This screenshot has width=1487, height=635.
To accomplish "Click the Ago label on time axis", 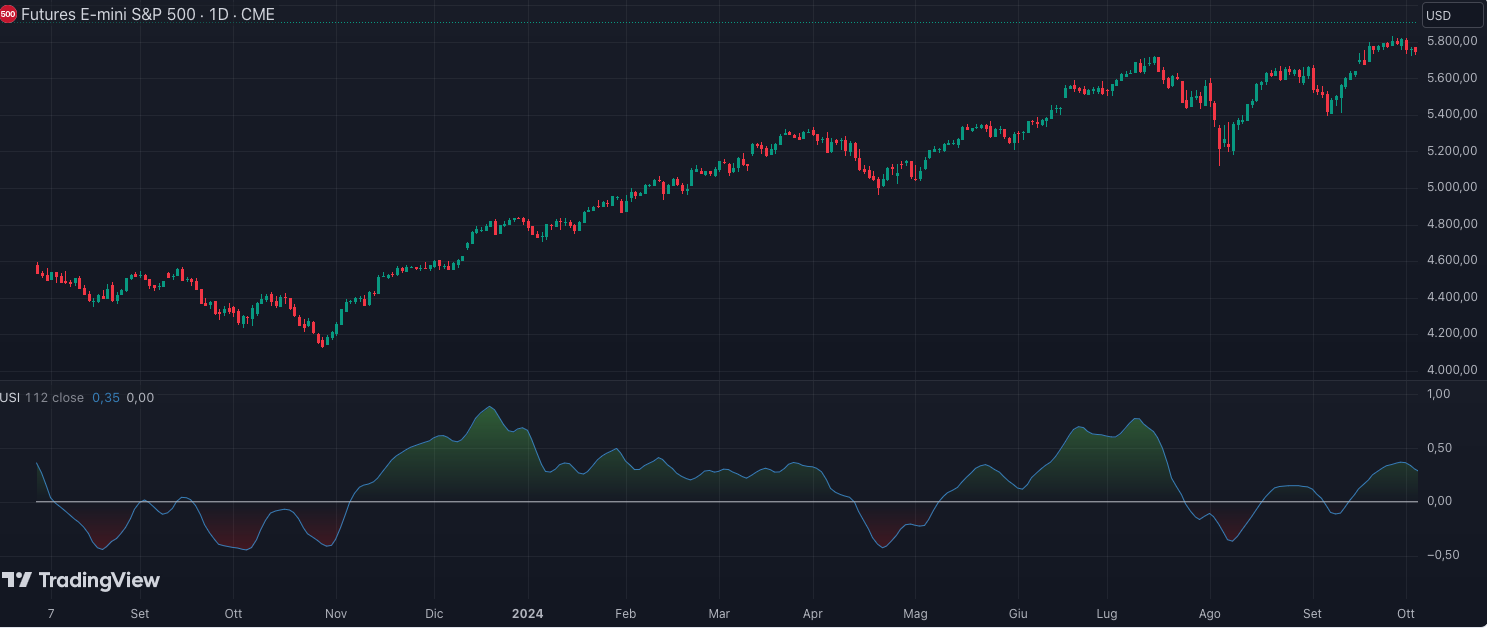I will tap(1210, 613).
